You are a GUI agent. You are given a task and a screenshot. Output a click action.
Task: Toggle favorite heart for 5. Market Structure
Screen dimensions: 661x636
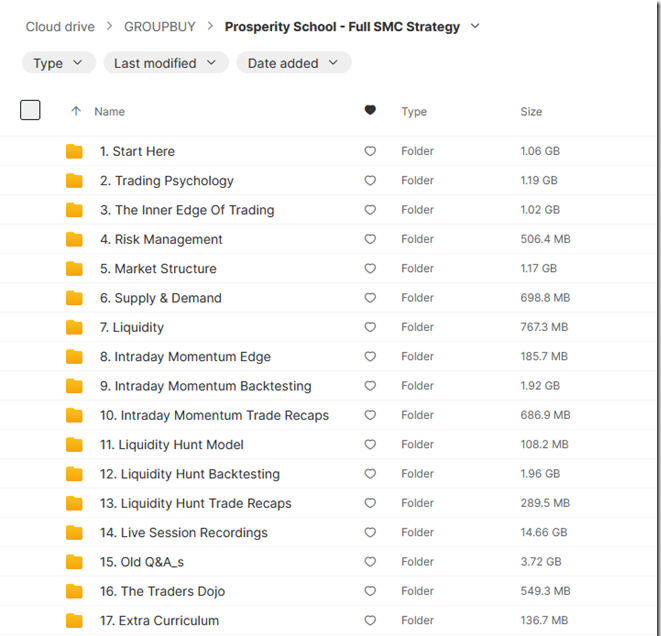pyautogui.click(x=370, y=269)
